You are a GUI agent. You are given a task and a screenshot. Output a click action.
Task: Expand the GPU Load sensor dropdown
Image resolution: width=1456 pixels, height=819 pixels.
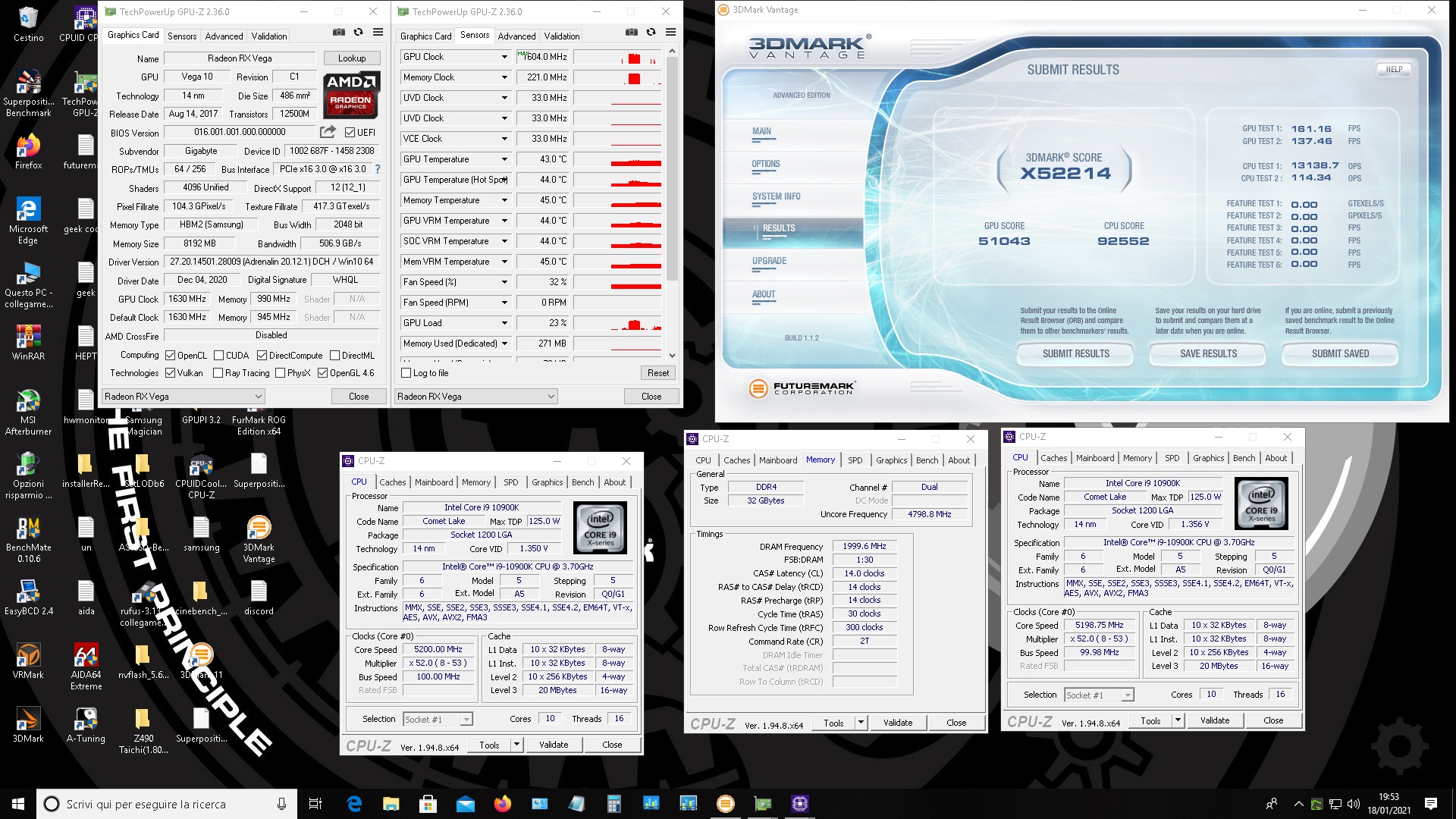tap(504, 323)
